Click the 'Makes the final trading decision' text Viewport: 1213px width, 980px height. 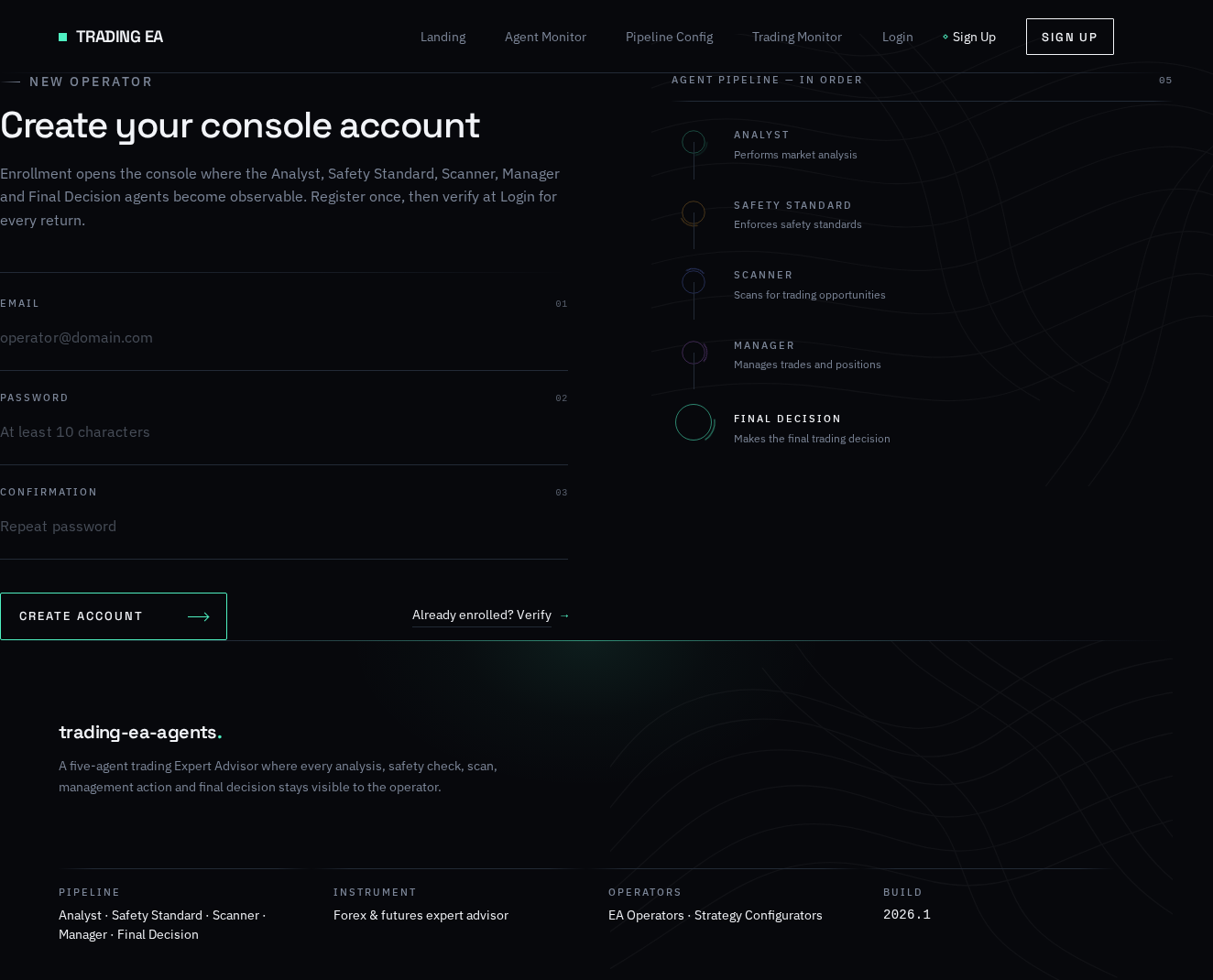pos(812,439)
